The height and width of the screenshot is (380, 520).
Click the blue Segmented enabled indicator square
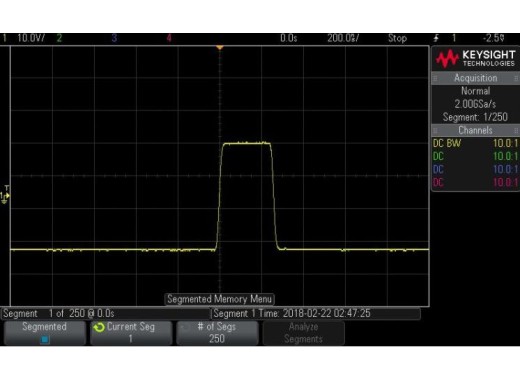(x=44, y=340)
